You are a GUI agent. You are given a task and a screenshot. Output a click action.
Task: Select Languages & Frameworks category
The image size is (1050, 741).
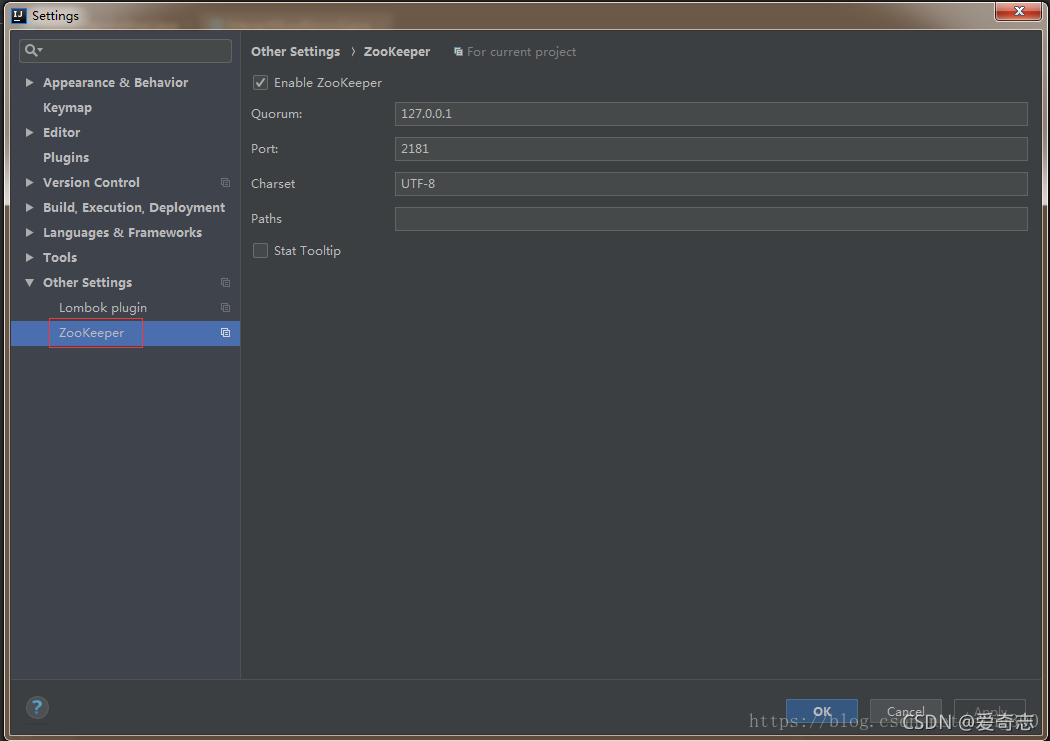coord(123,232)
